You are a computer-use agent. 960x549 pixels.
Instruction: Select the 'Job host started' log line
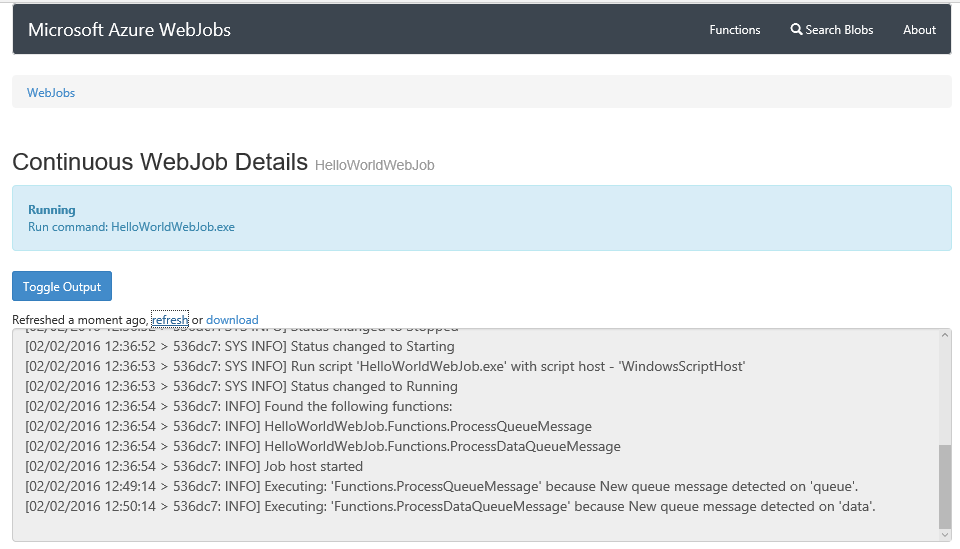[194, 466]
